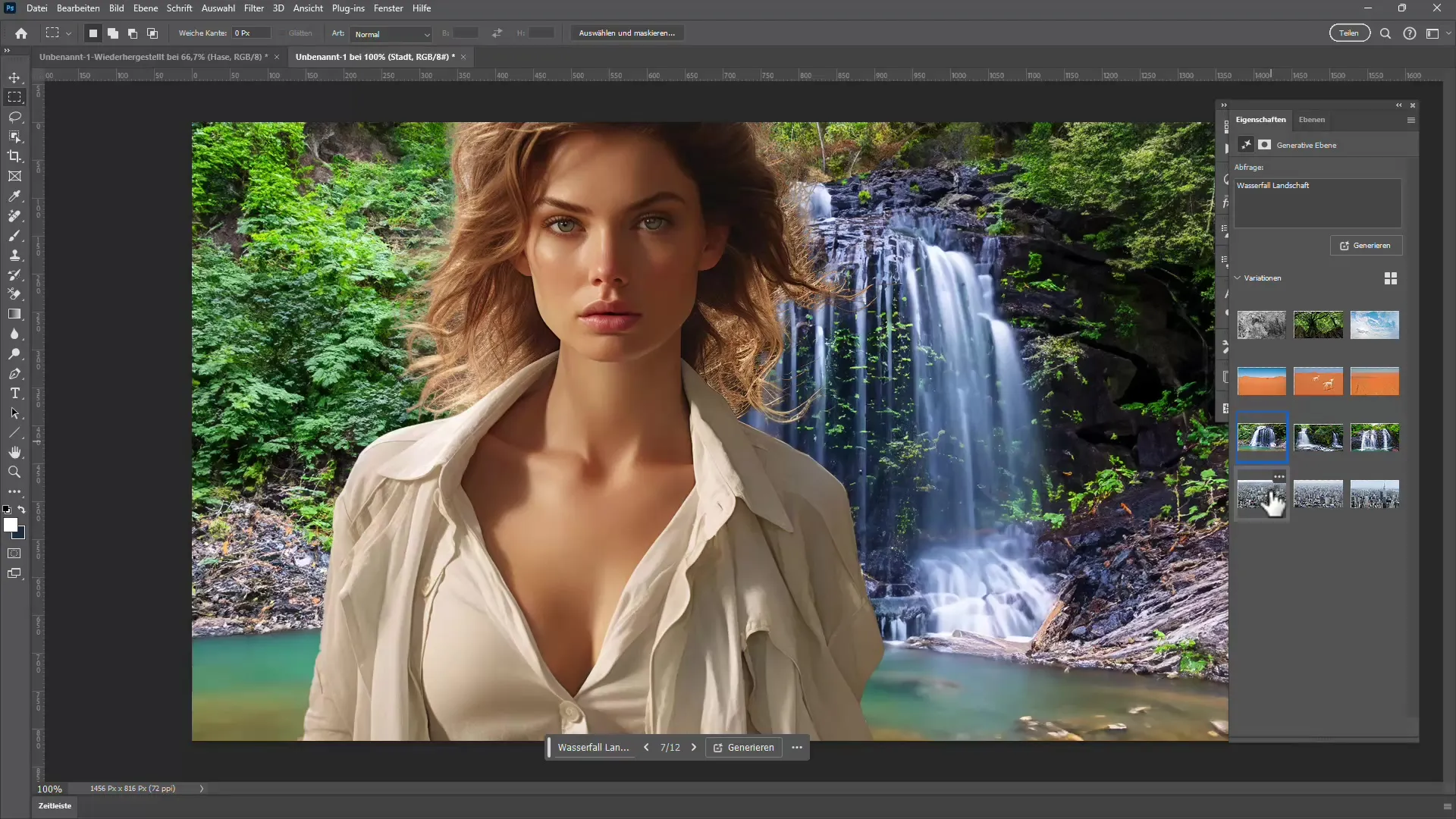Select the Lasso tool

14,117
